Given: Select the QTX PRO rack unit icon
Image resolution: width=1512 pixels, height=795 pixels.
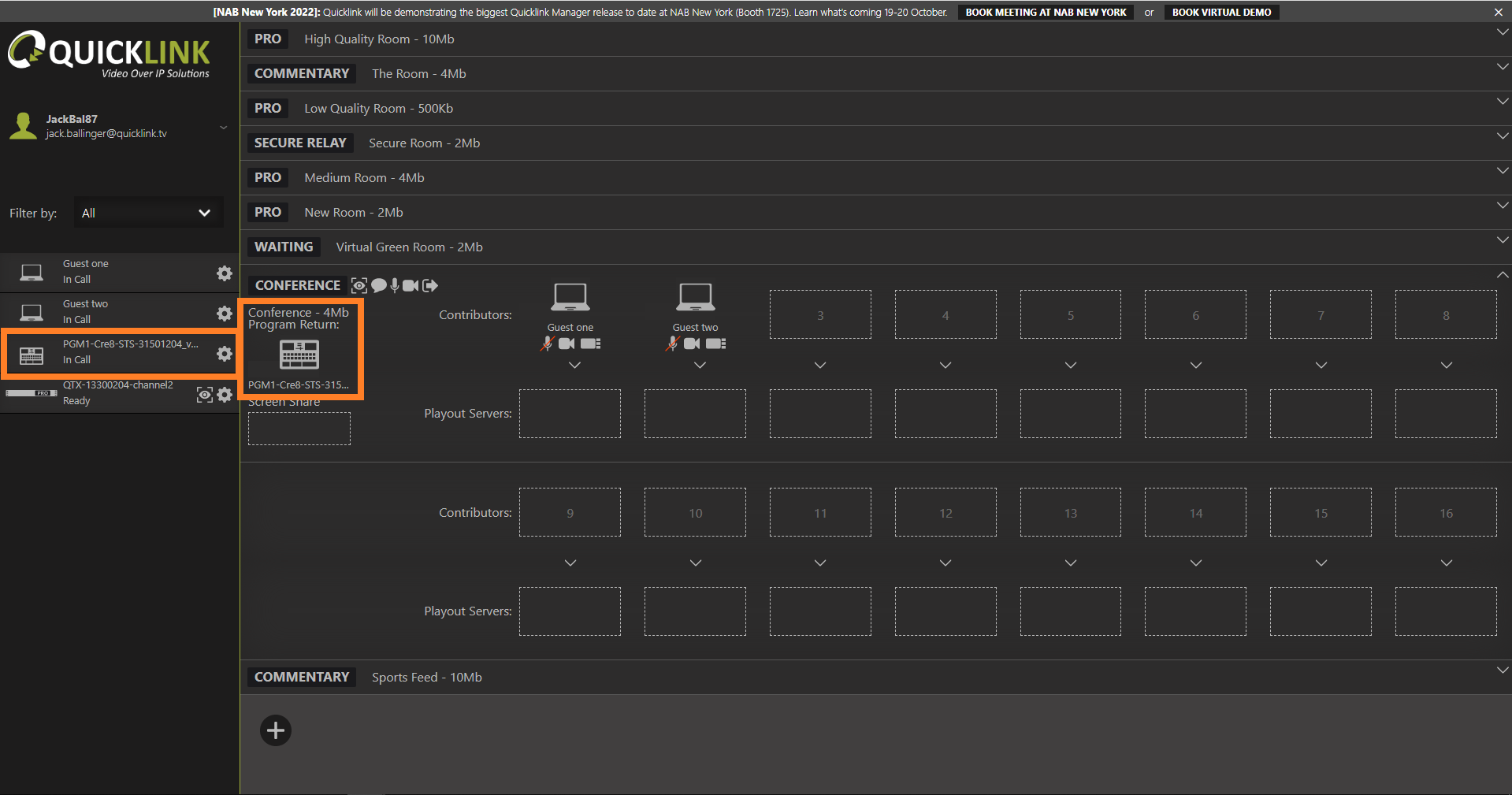Looking at the screenshot, I should 32,392.
